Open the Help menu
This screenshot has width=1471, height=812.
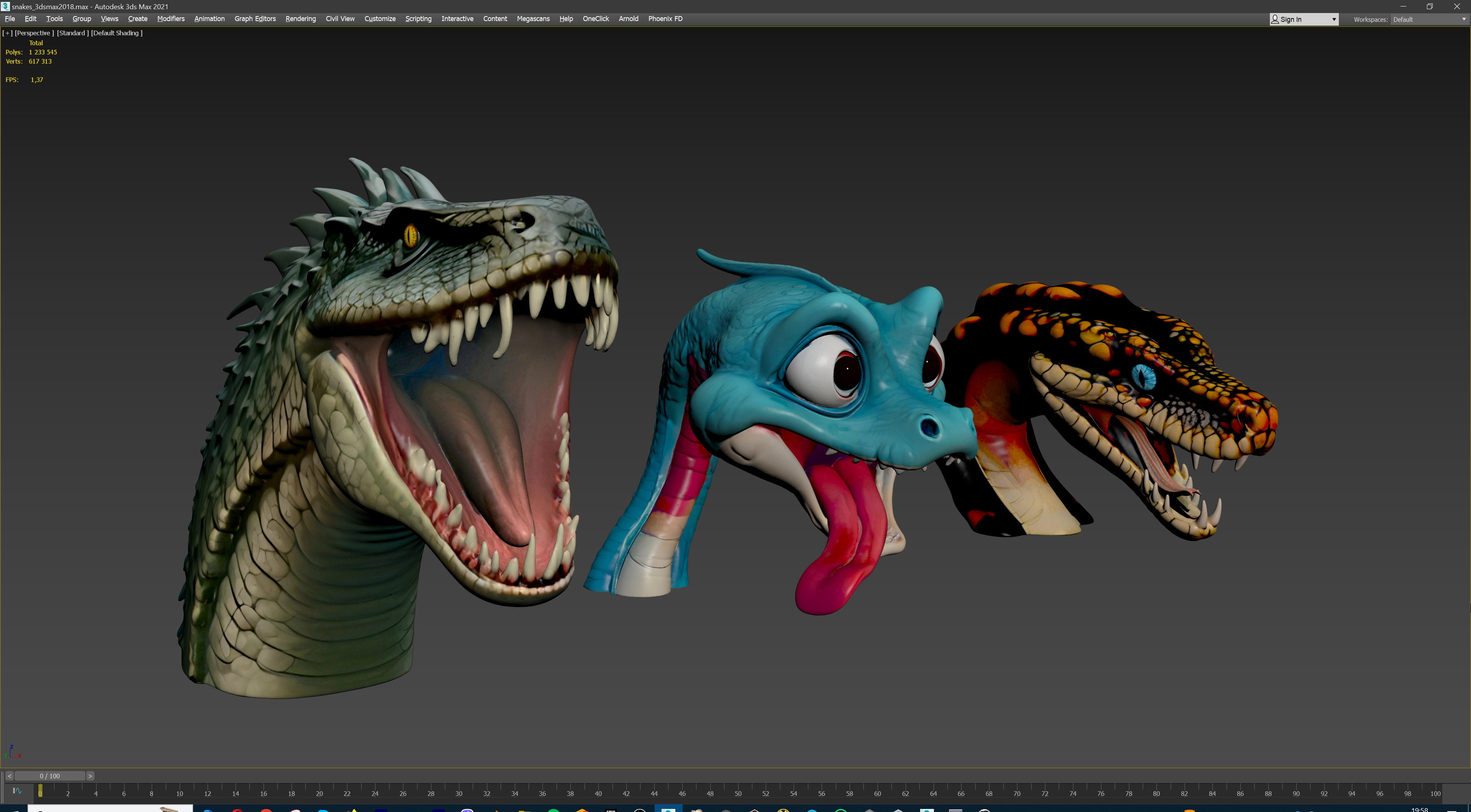[566, 19]
